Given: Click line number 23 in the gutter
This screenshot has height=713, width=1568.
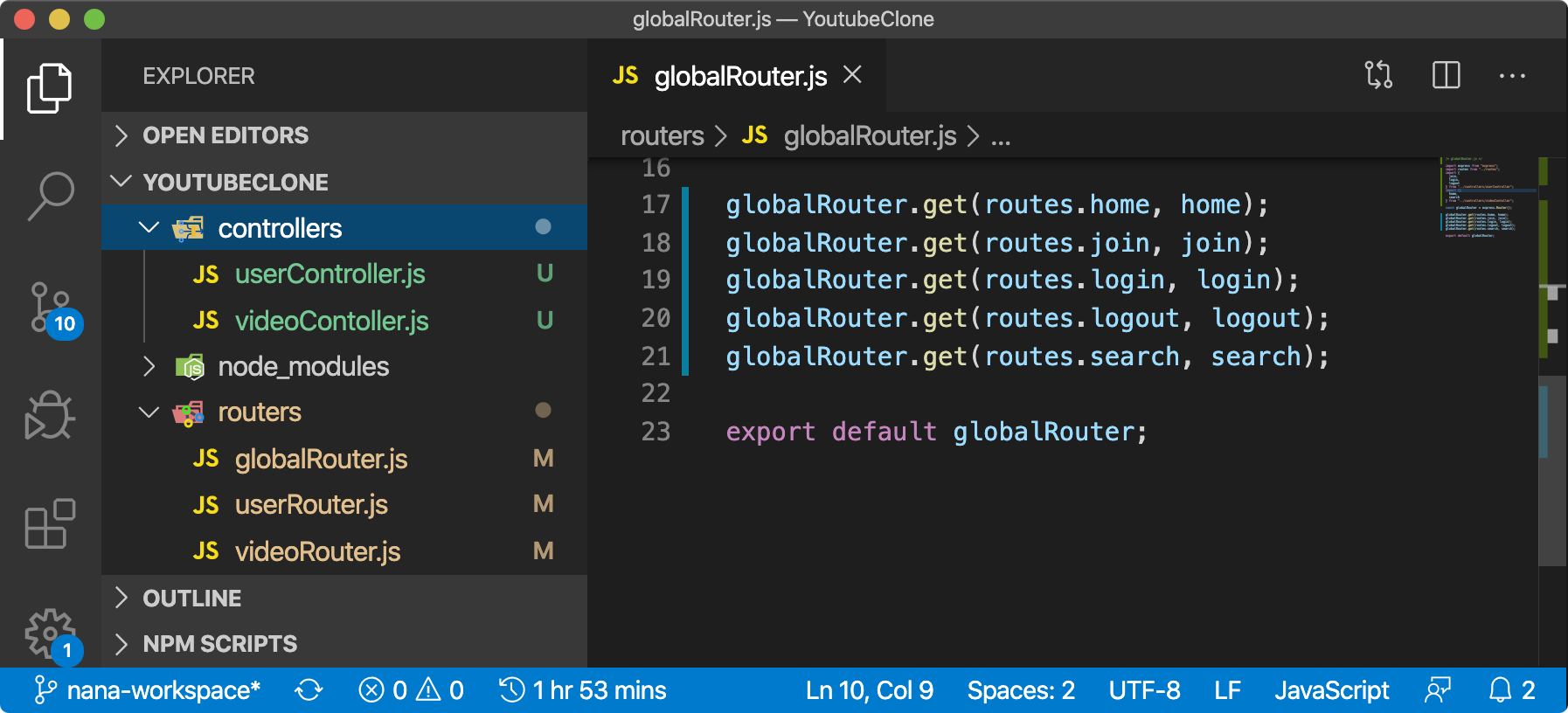Looking at the screenshot, I should [656, 432].
